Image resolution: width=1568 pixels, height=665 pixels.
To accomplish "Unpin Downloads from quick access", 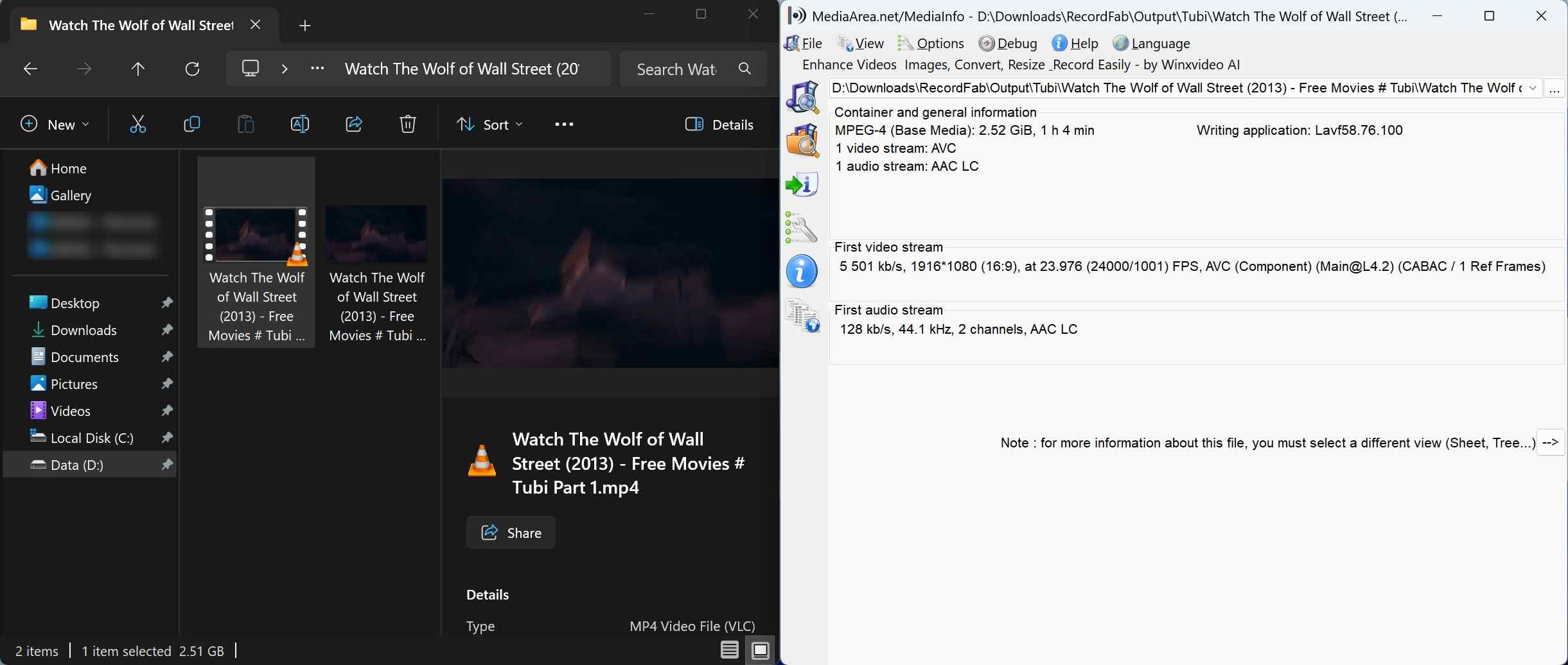I will click(x=167, y=330).
